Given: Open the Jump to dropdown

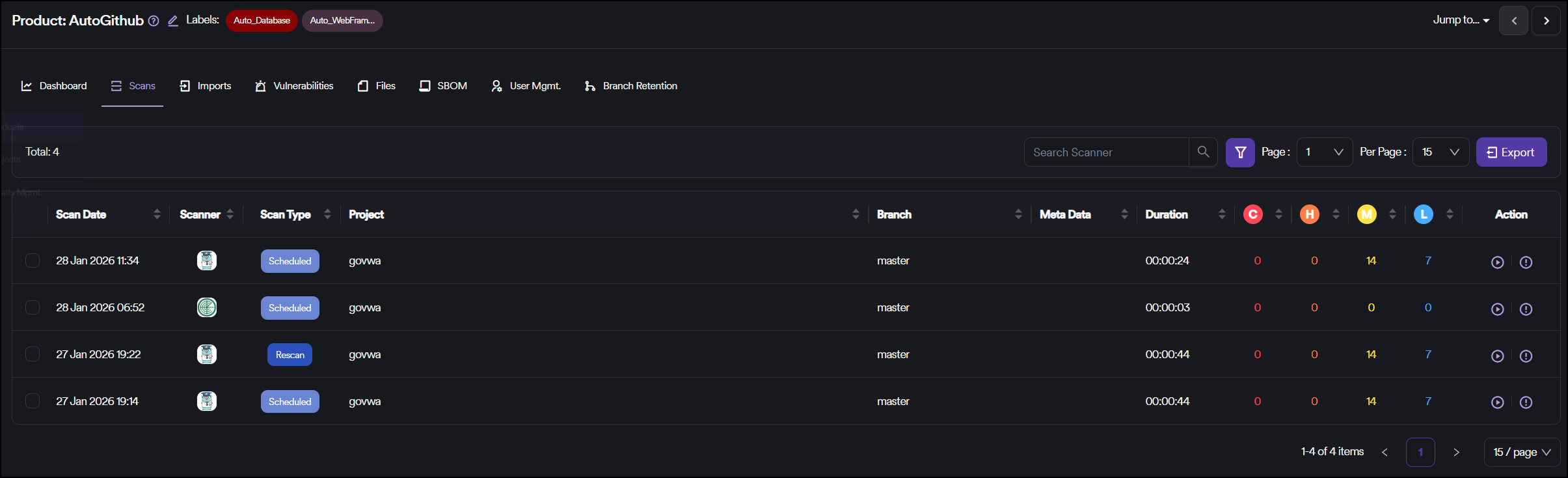Looking at the screenshot, I should pos(1461,20).
